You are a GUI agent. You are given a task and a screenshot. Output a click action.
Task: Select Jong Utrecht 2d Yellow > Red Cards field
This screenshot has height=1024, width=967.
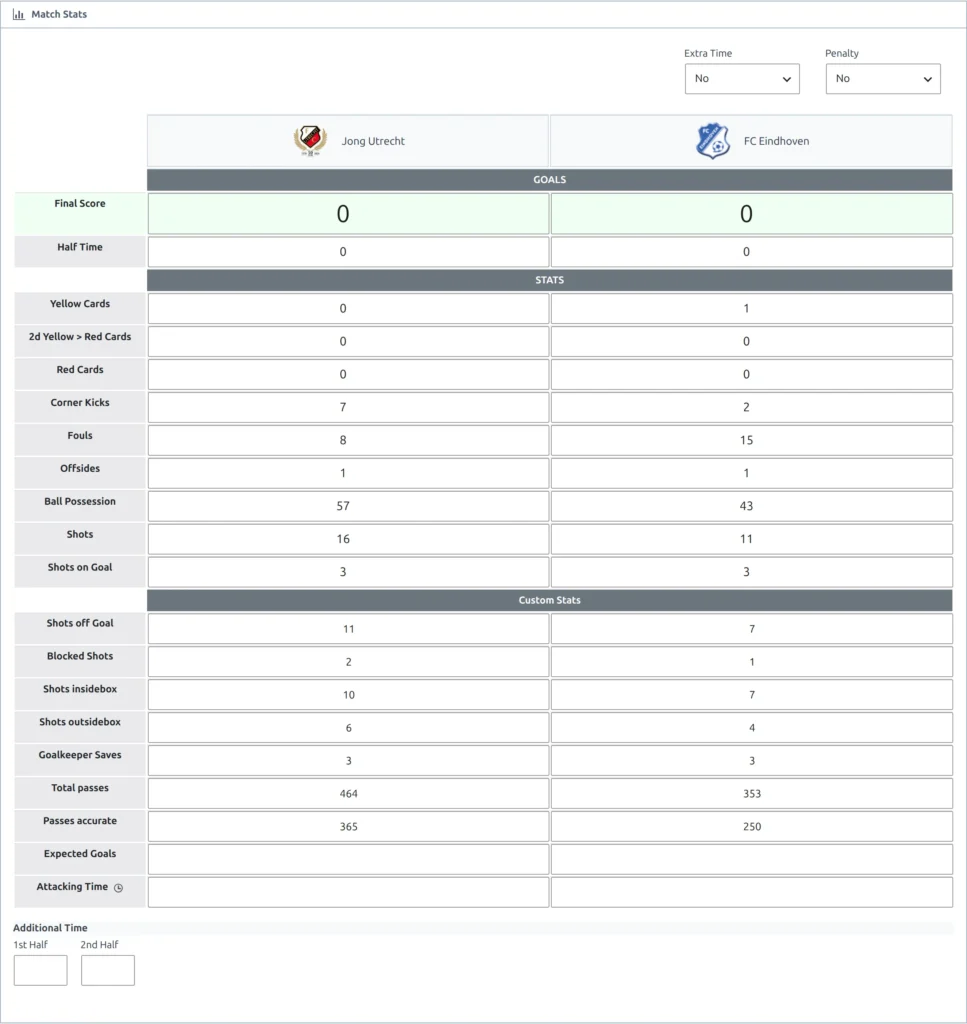(348, 342)
